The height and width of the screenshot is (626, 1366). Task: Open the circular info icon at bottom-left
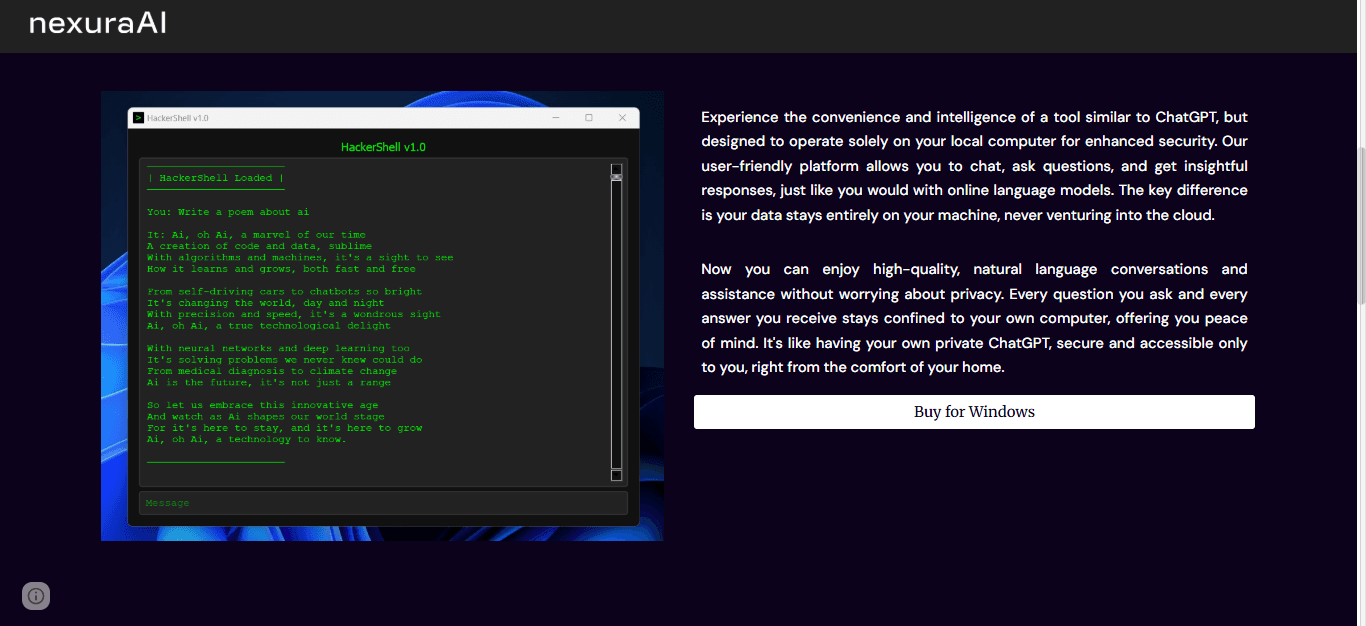click(36, 596)
